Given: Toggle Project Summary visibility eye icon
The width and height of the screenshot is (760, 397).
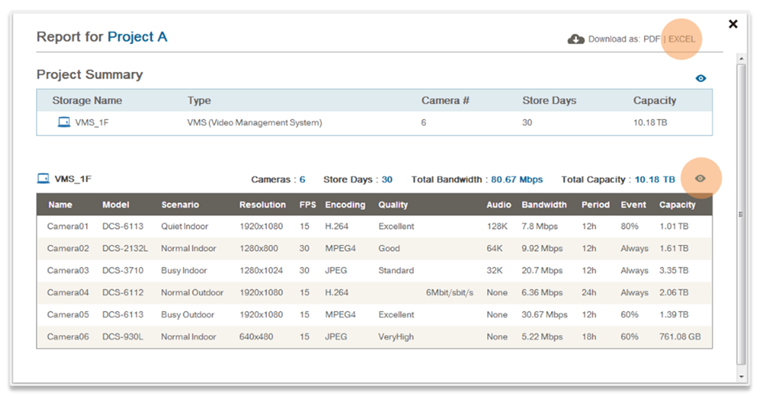Looking at the screenshot, I should (x=701, y=78).
